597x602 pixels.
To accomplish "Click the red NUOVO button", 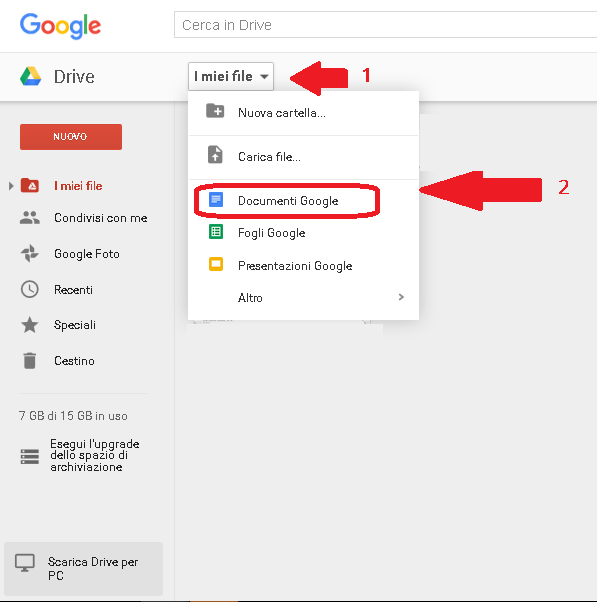I will (x=71, y=137).
